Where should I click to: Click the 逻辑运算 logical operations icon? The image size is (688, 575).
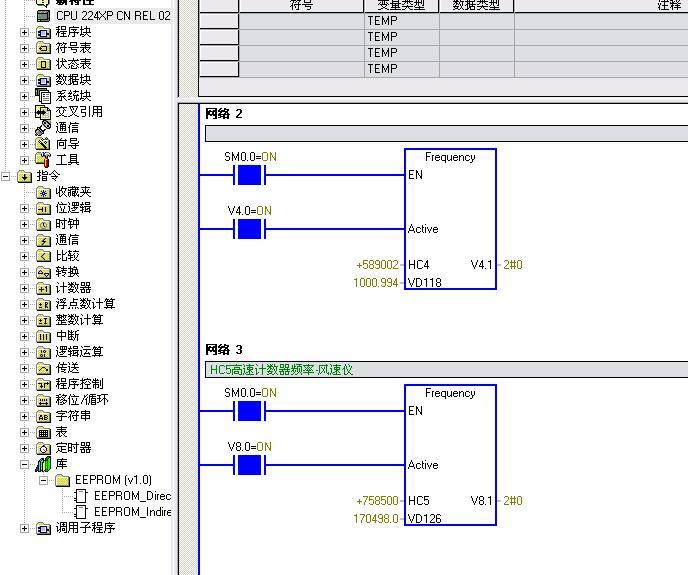click(x=43, y=352)
